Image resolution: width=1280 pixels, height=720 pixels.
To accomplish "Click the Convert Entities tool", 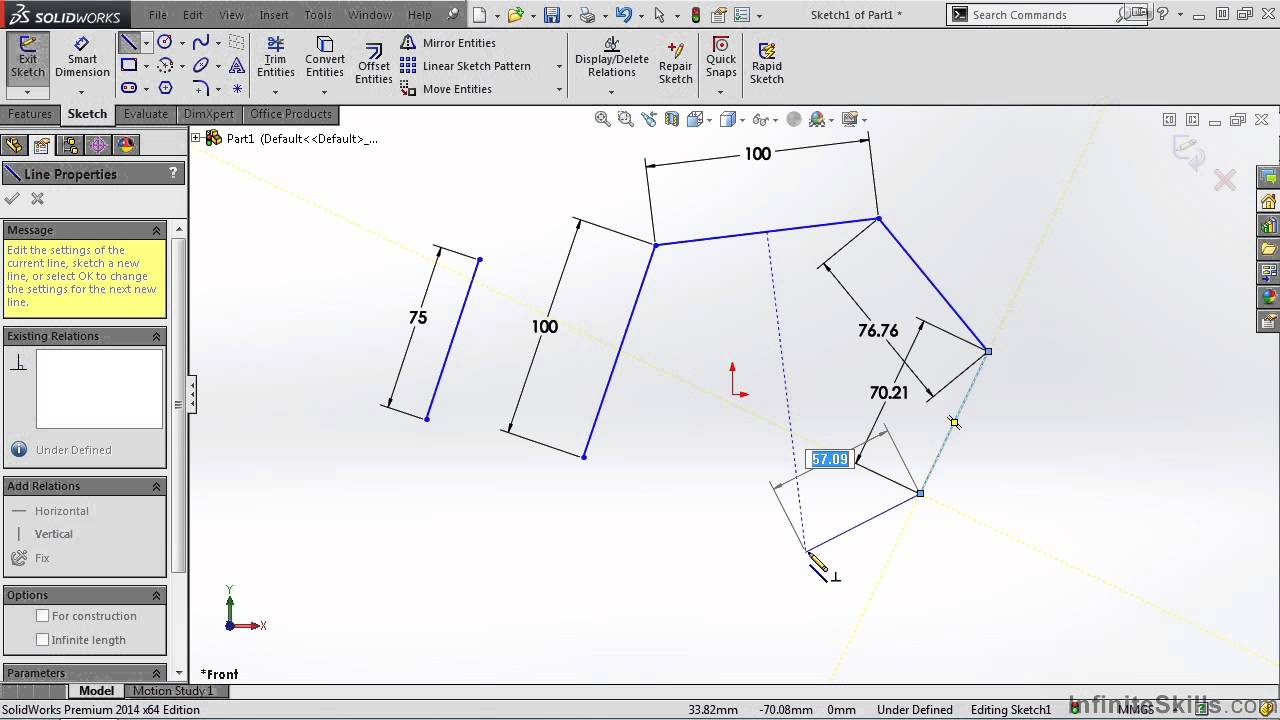I will point(324,57).
